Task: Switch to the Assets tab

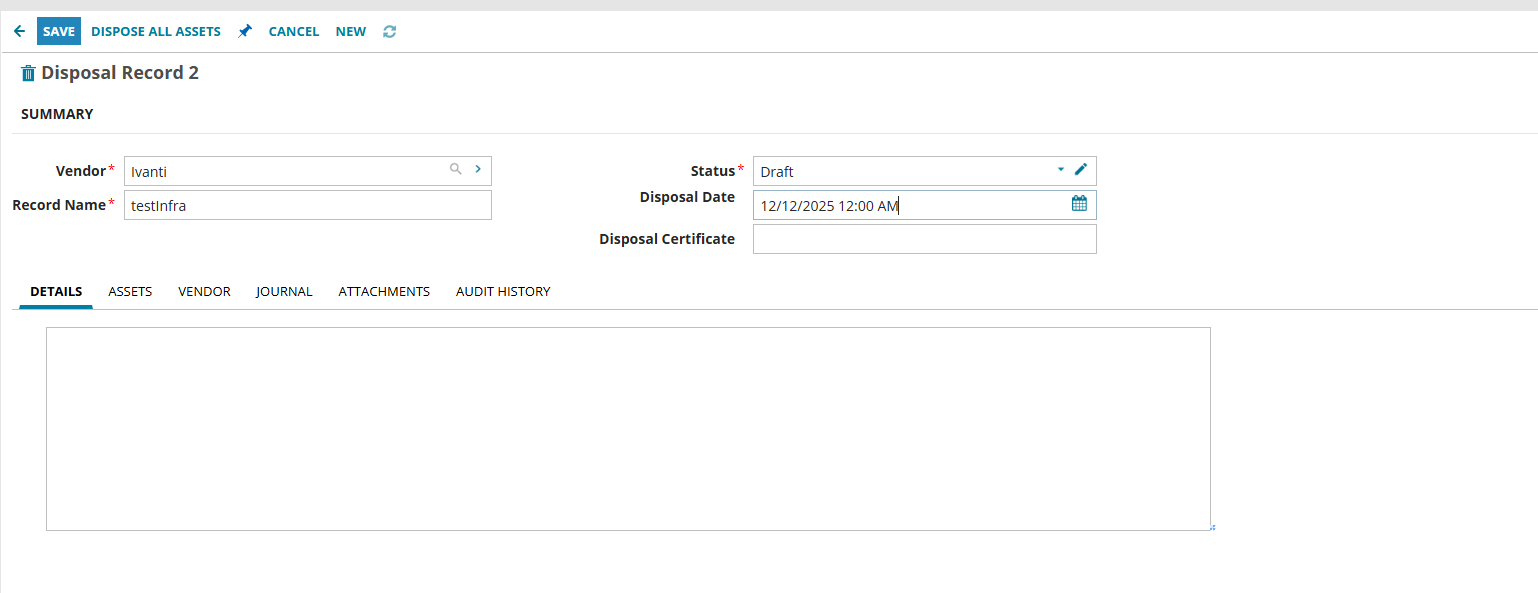Action: pyautogui.click(x=130, y=291)
